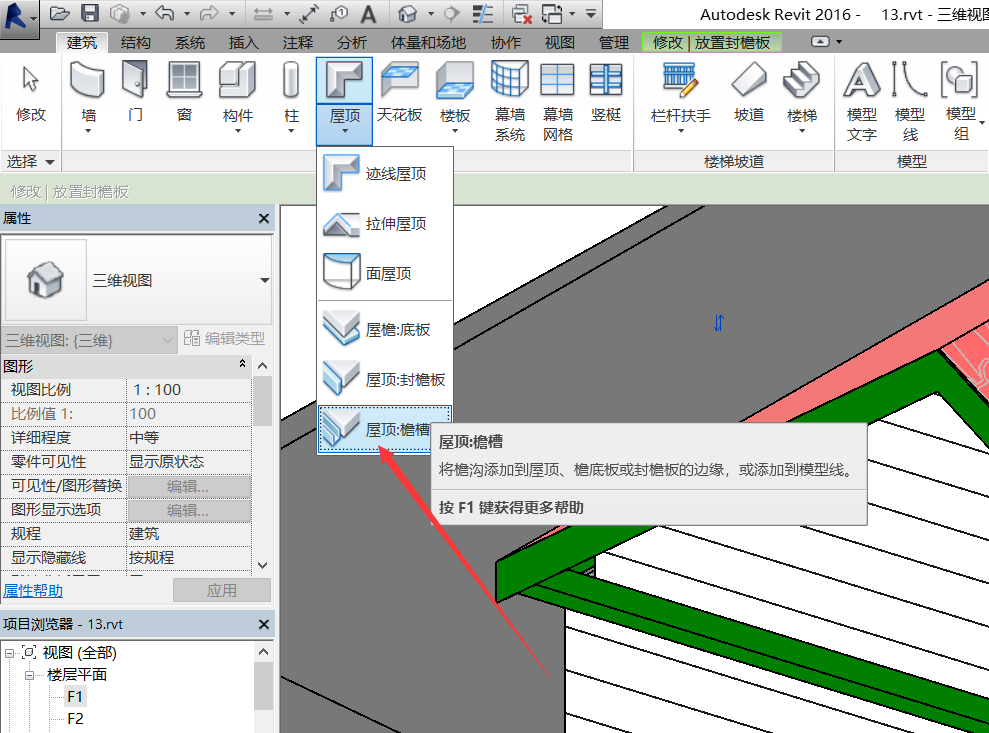Choose 屋顶:檐槽 gutter option
The image size is (989, 733).
coord(385,430)
